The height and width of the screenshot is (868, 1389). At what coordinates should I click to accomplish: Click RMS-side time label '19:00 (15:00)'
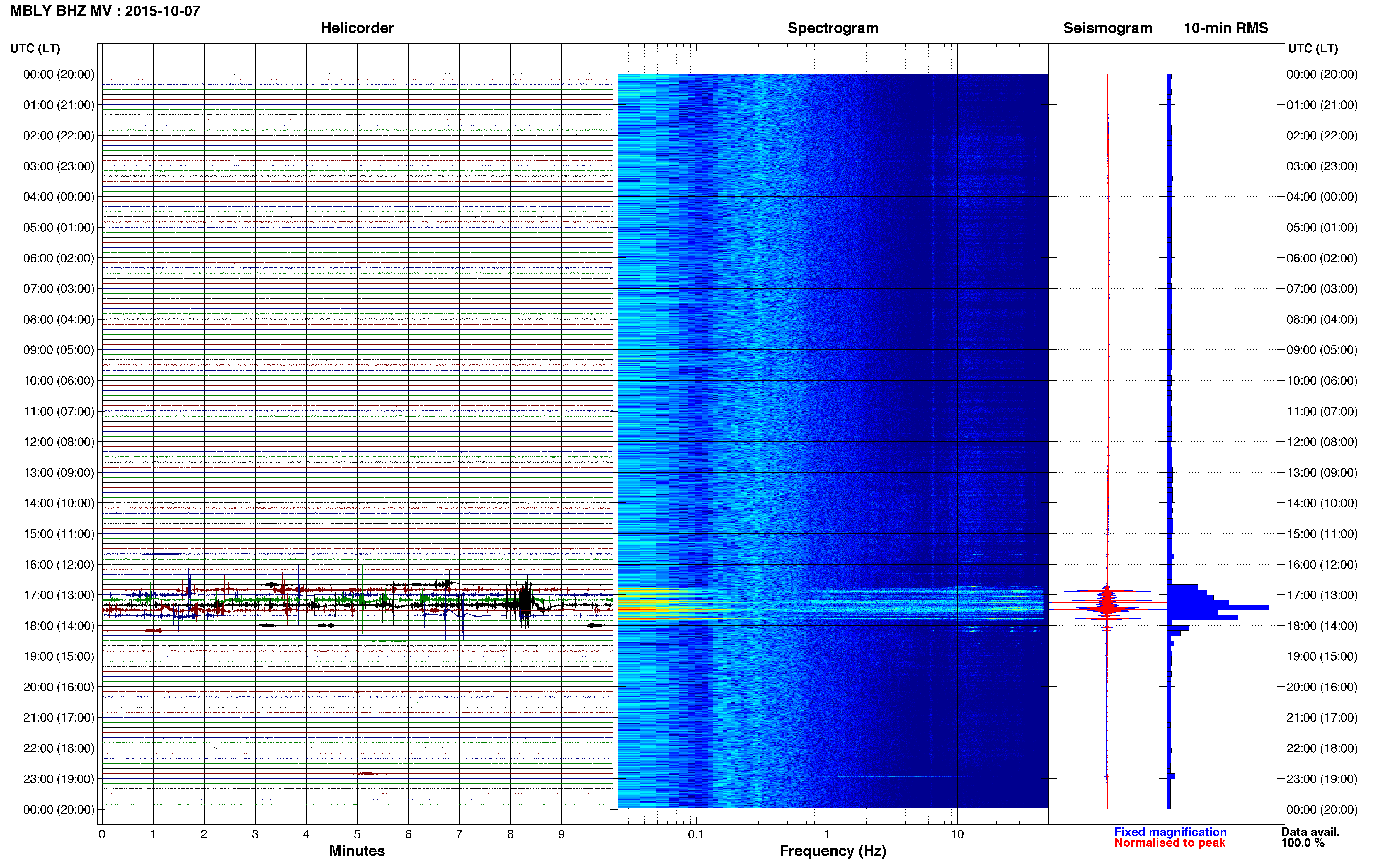1322,656
